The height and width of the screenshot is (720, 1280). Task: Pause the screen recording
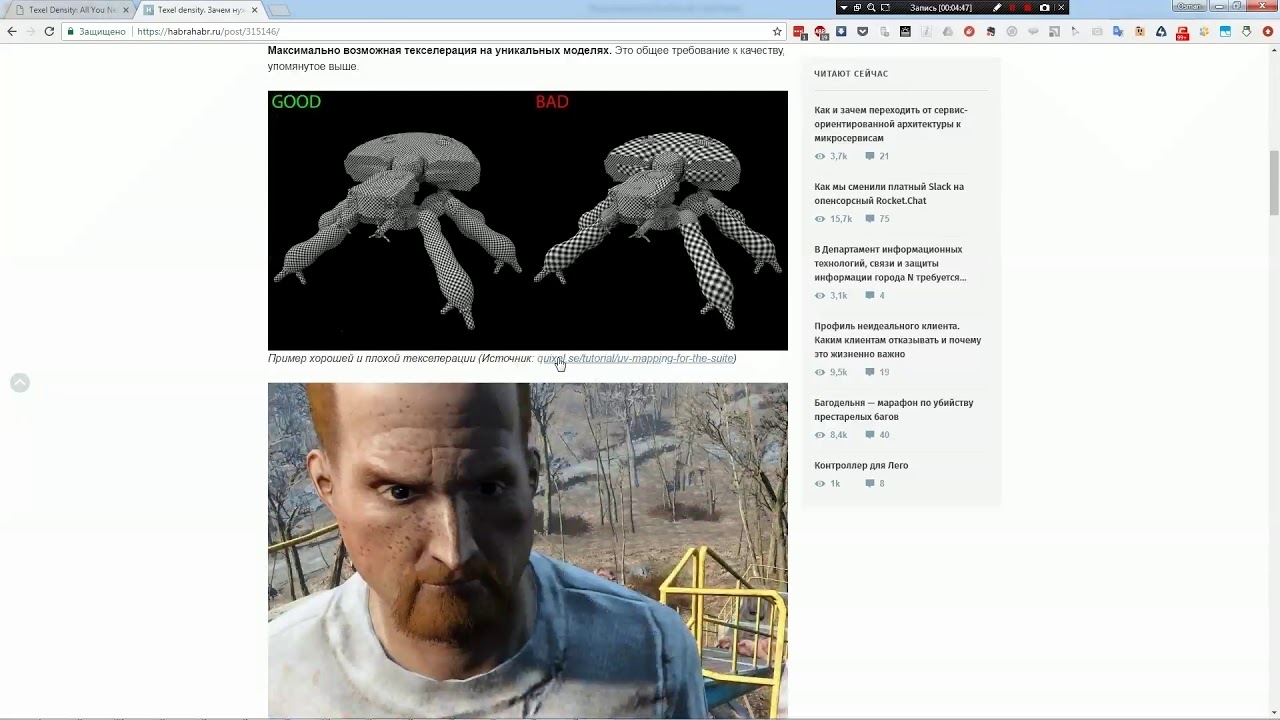pyautogui.click(x=1012, y=7)
